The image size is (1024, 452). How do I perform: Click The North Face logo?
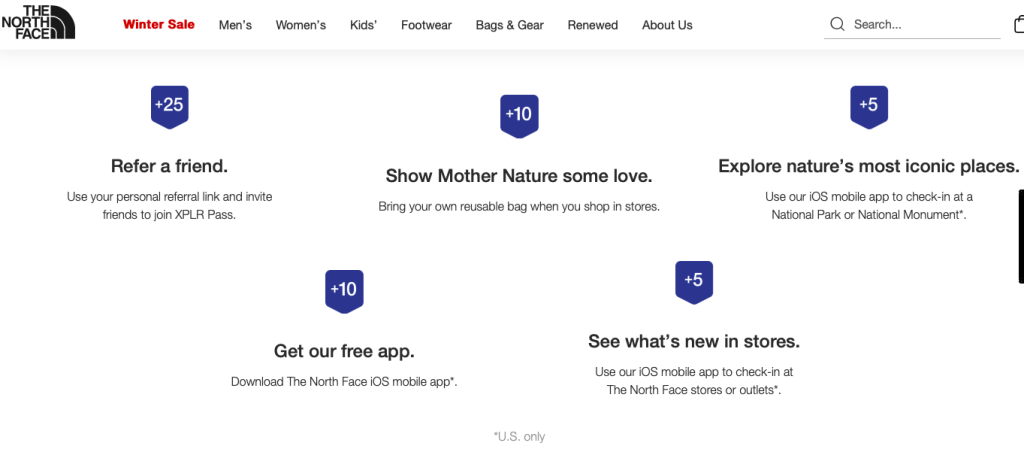point(38,23)
